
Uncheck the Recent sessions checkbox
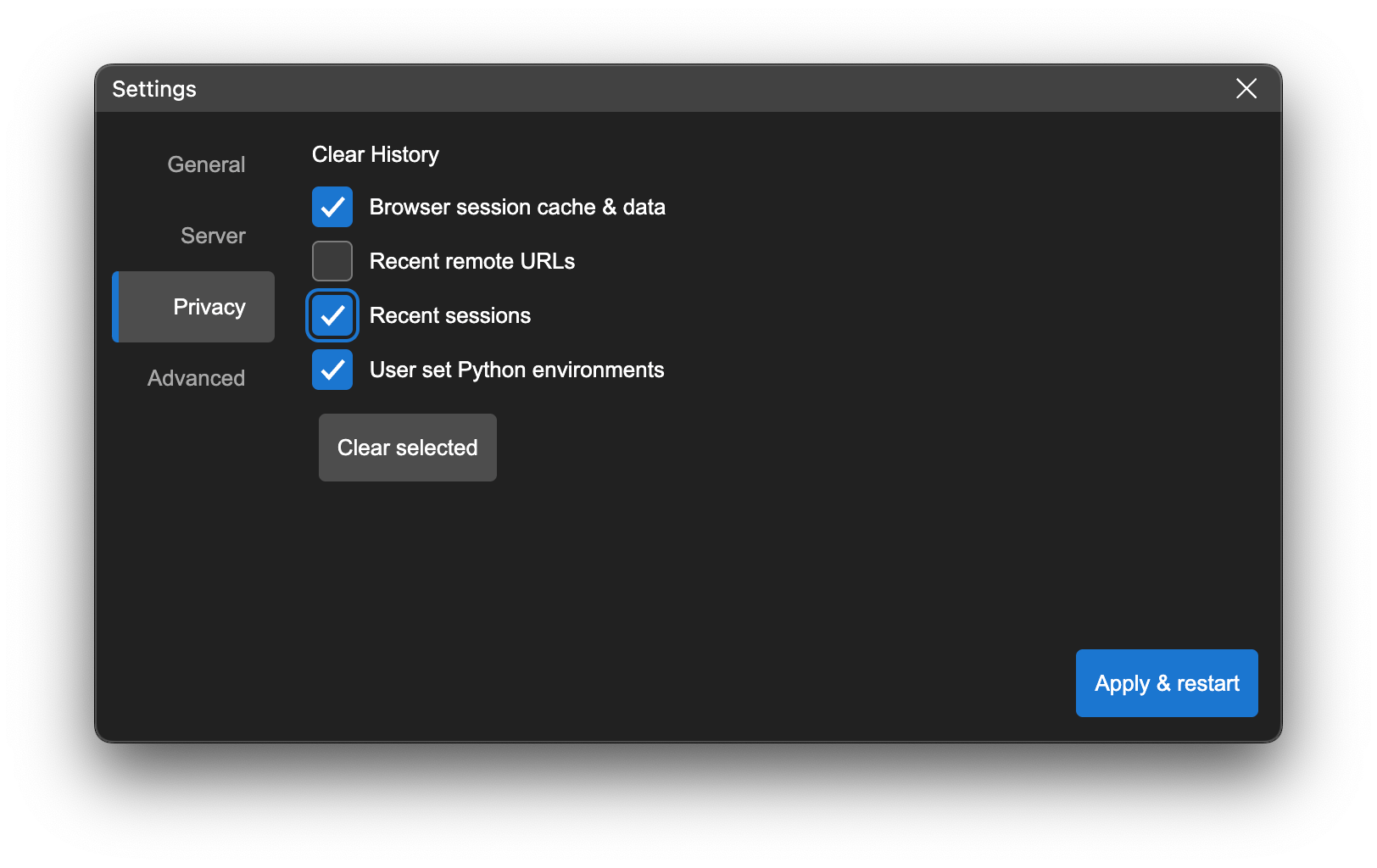click(332, 315)
